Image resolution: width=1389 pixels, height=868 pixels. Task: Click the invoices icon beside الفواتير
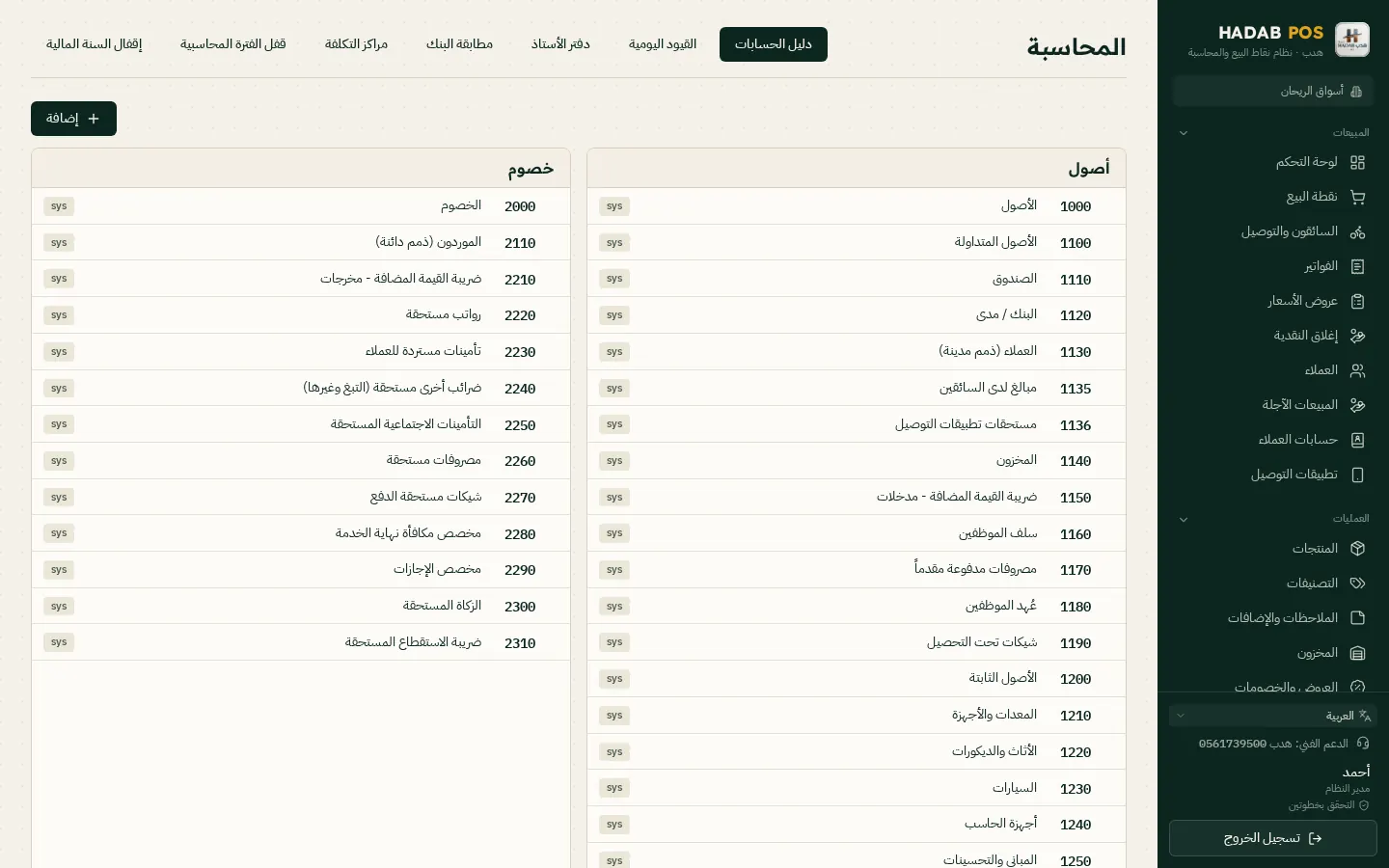coord(1357,266)
